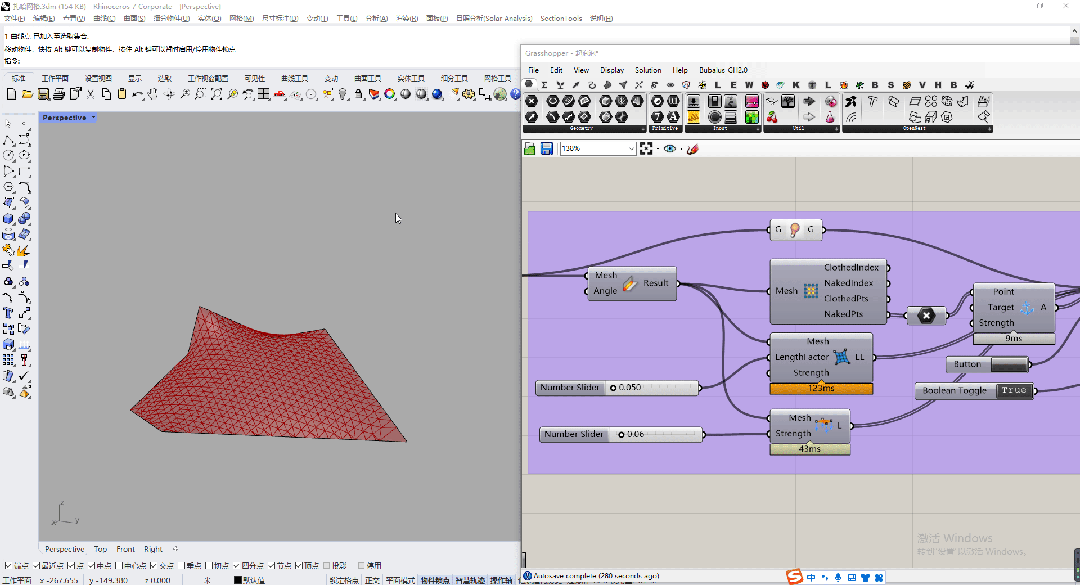Screen dimensions: 1080x585
Task: Flip the Boolean Toggle True value
Action: 1014,391
